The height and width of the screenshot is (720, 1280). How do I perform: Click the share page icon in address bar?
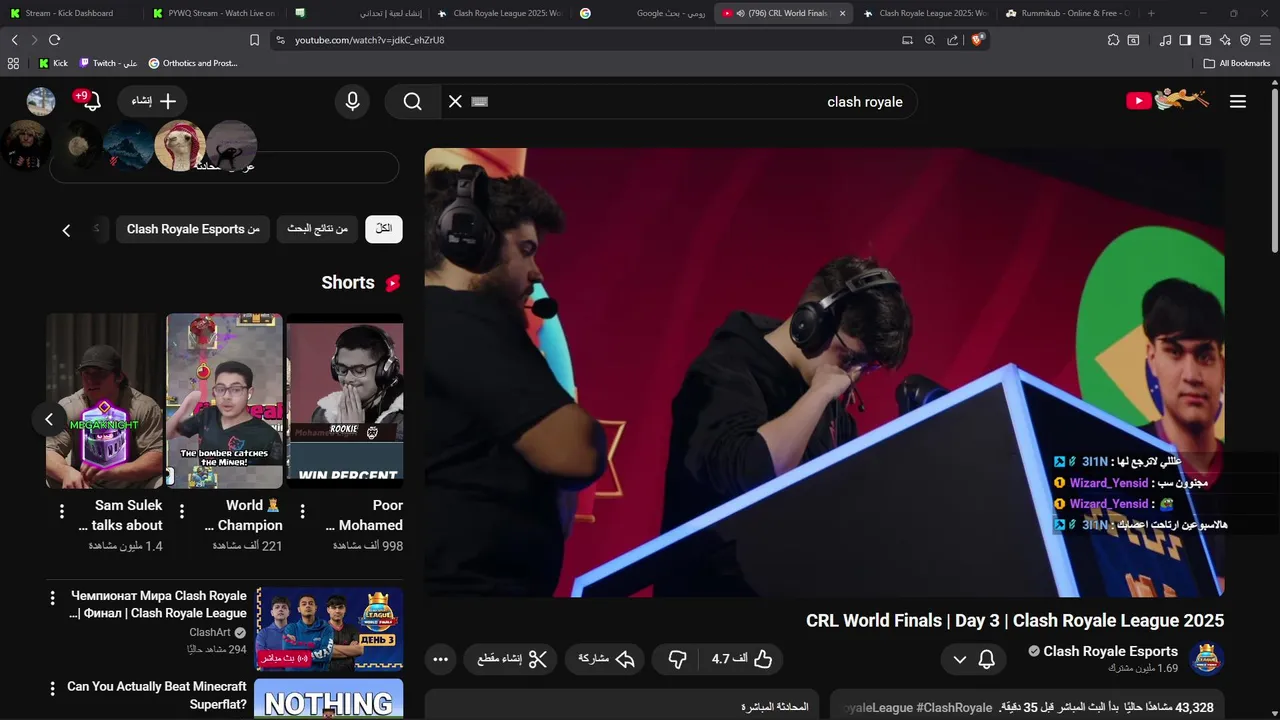(x=952, y=40)
